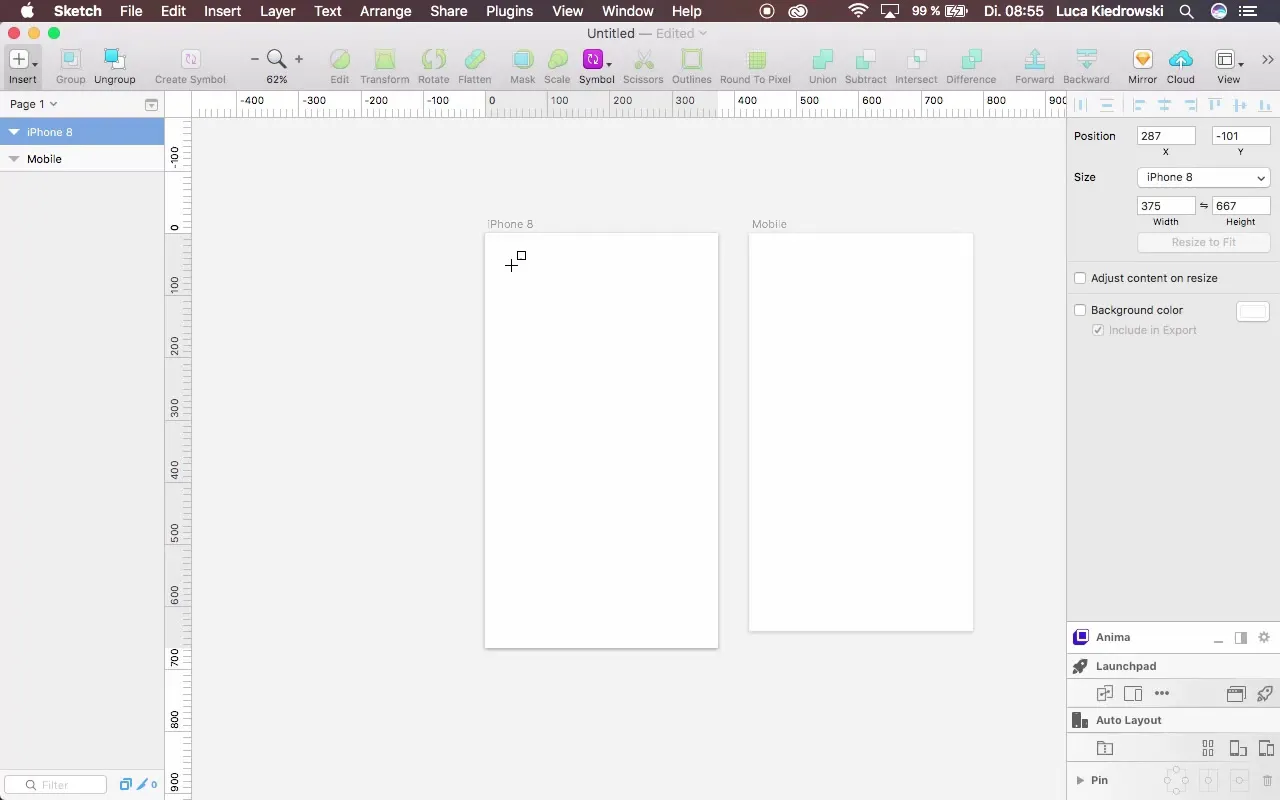Delete pins with the trash icon

click(1267, 780)
